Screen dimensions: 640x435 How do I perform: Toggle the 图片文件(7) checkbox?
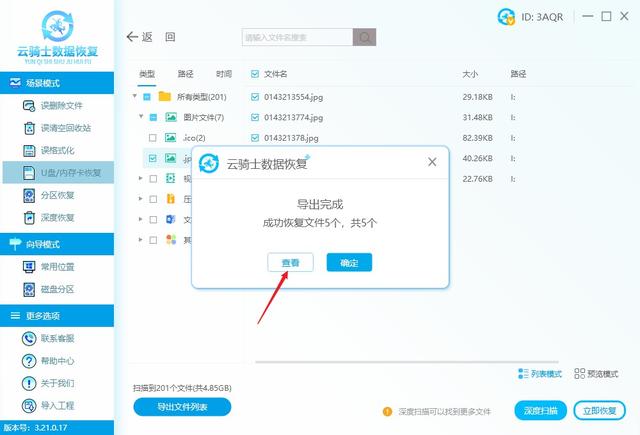tap(153, 118)
